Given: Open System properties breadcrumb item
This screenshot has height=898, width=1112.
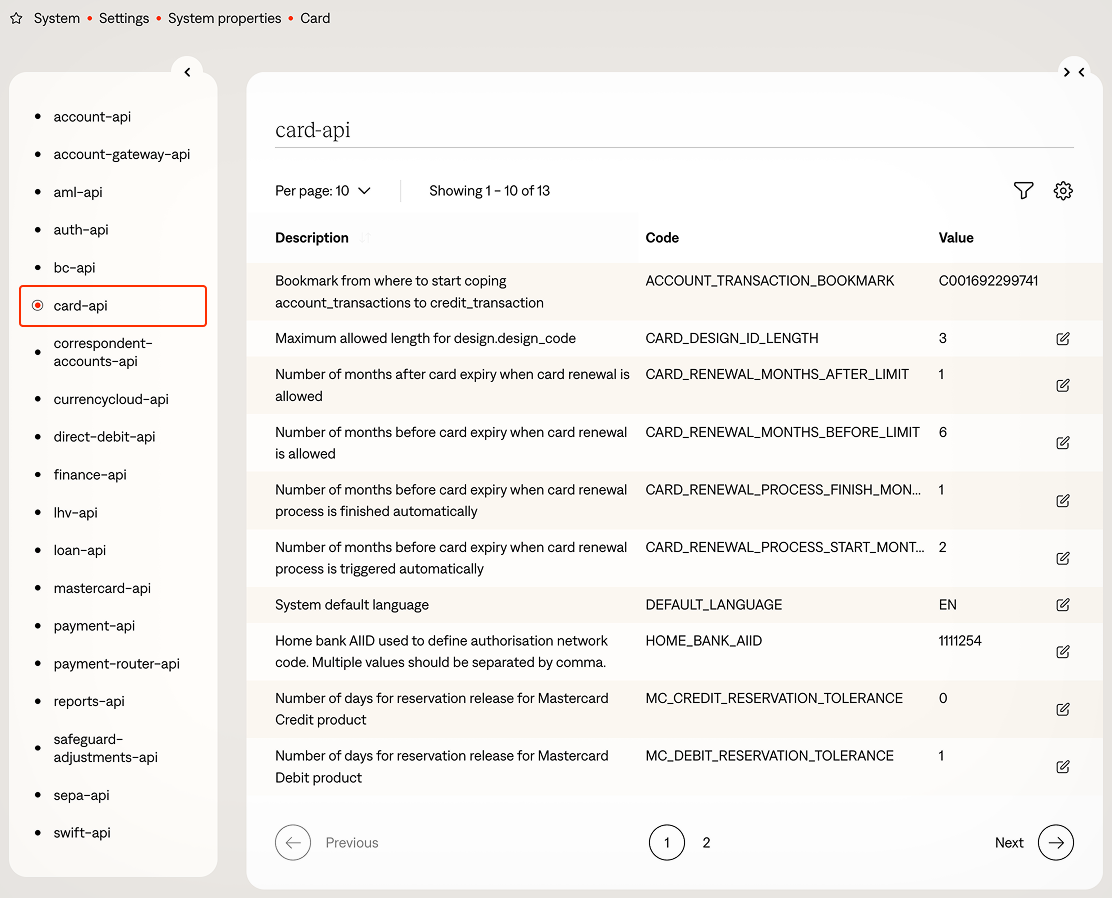Looking at the screenshot, I should (225, 19).
